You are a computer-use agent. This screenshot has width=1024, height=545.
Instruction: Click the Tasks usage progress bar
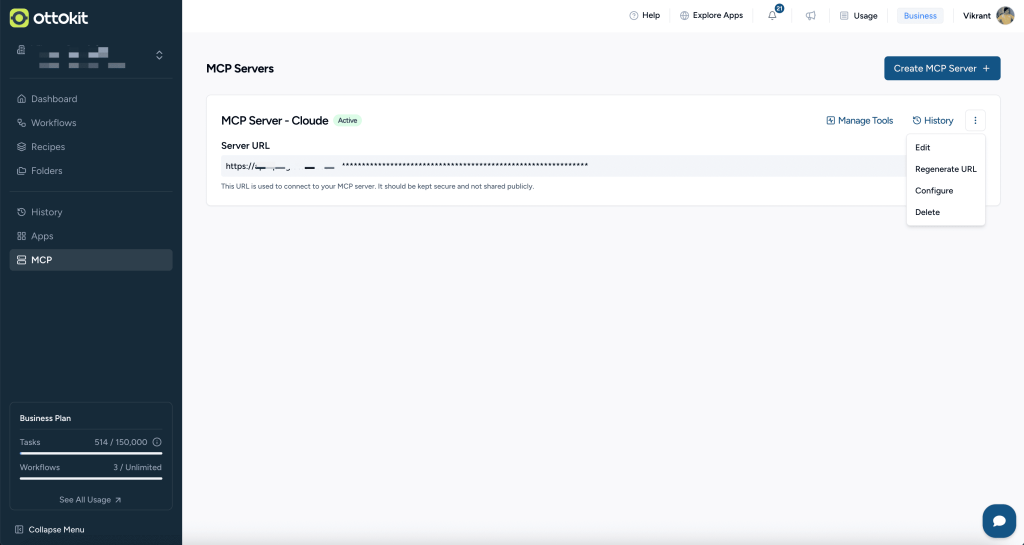point(90,453)
